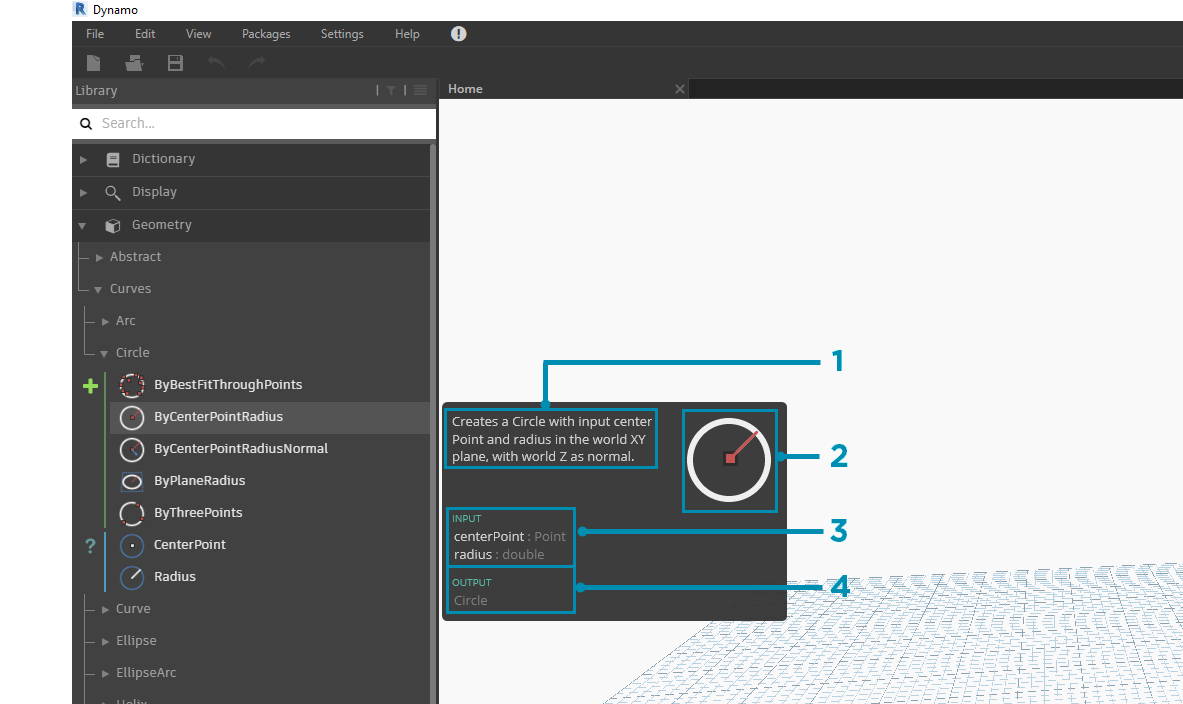The height and width of the screenshot is (704, 1183).
Task: Save the workspace with the save icon
Action: (x=175, y=62)
